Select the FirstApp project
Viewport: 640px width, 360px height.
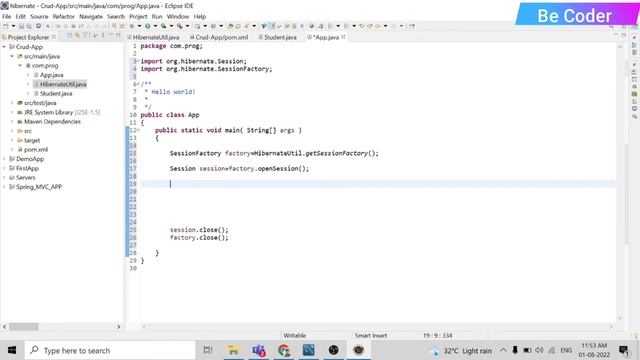[x=27, y=168]
